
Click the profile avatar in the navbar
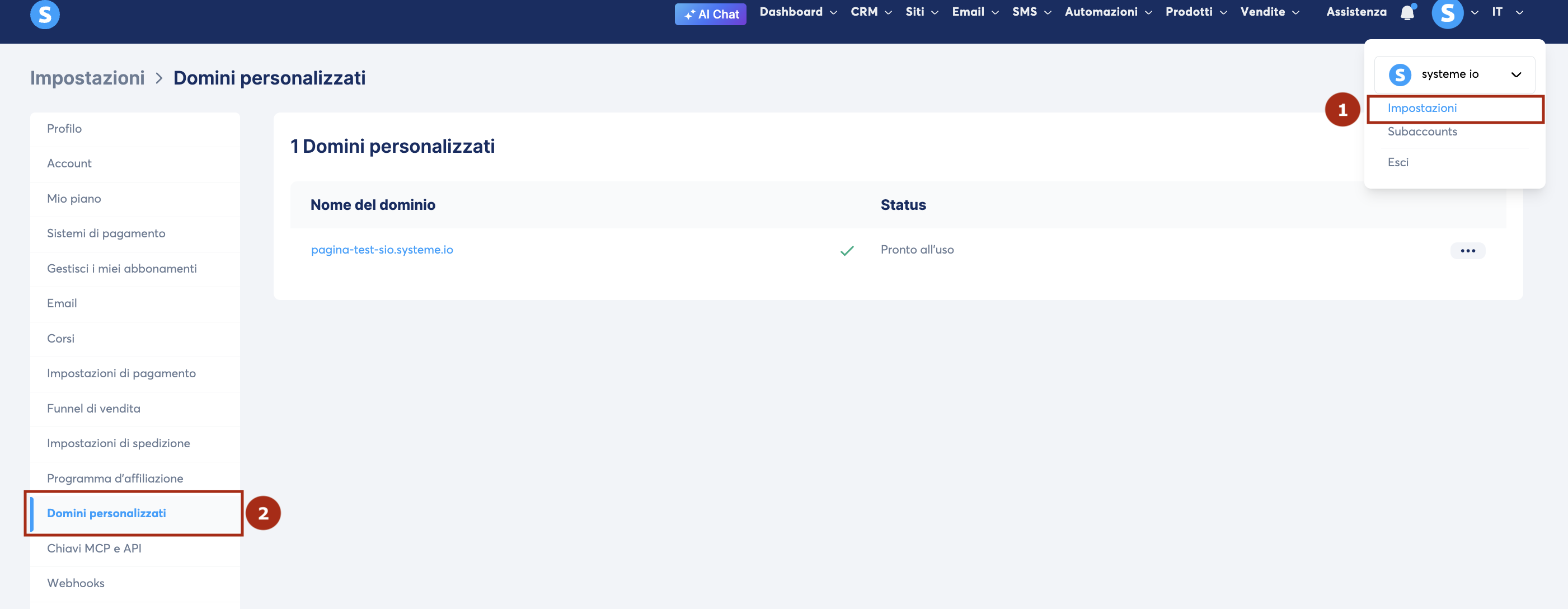1448,13
